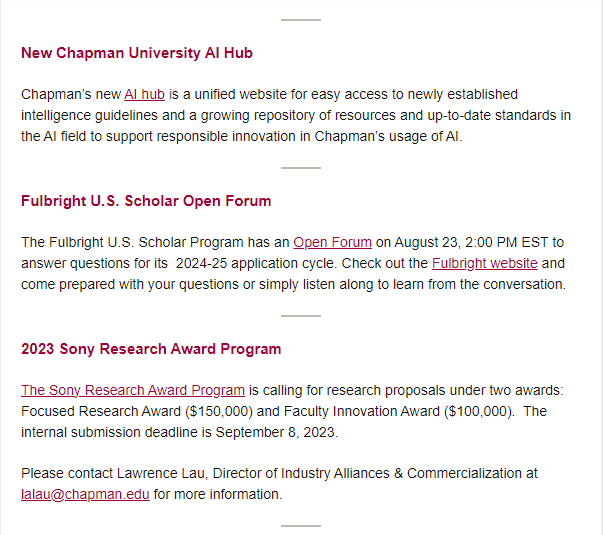Click the name "Lawrence Lau"
The image size is (603, 535).
[155, 473]
